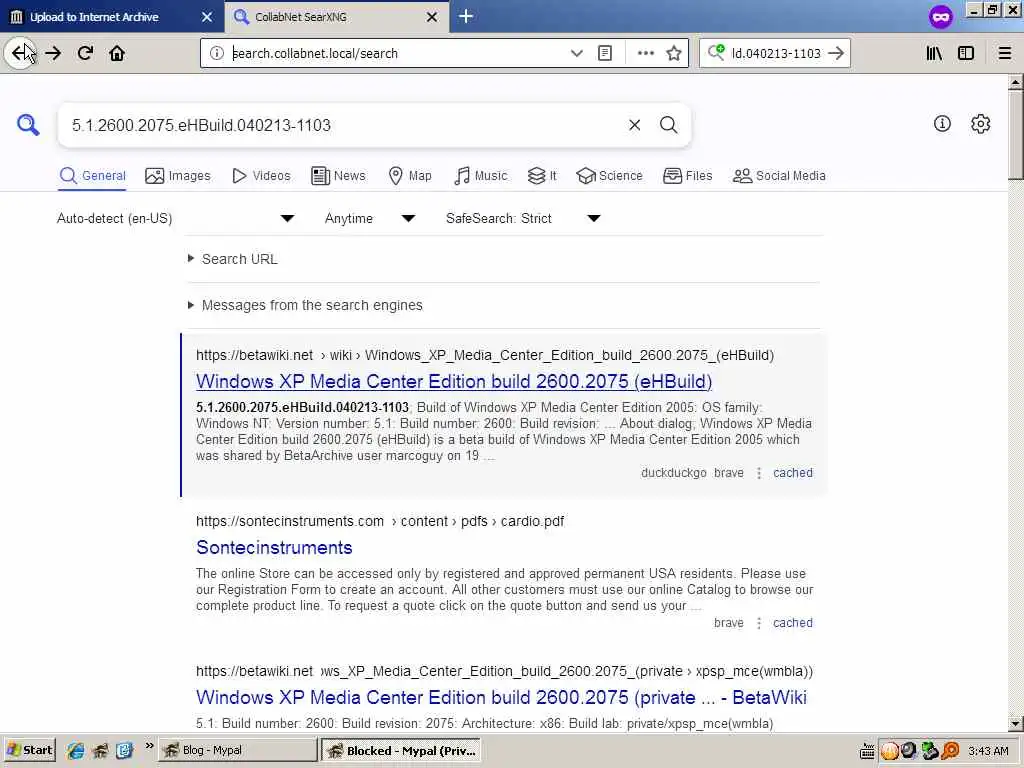
Task: Open the SafeSearch Strict dropdown
Action: click(x=523, y=218)
